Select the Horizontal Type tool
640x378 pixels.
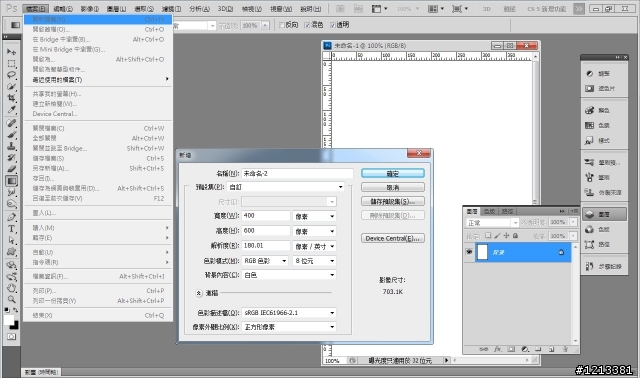pyautogui.click(x=11, y=229)
